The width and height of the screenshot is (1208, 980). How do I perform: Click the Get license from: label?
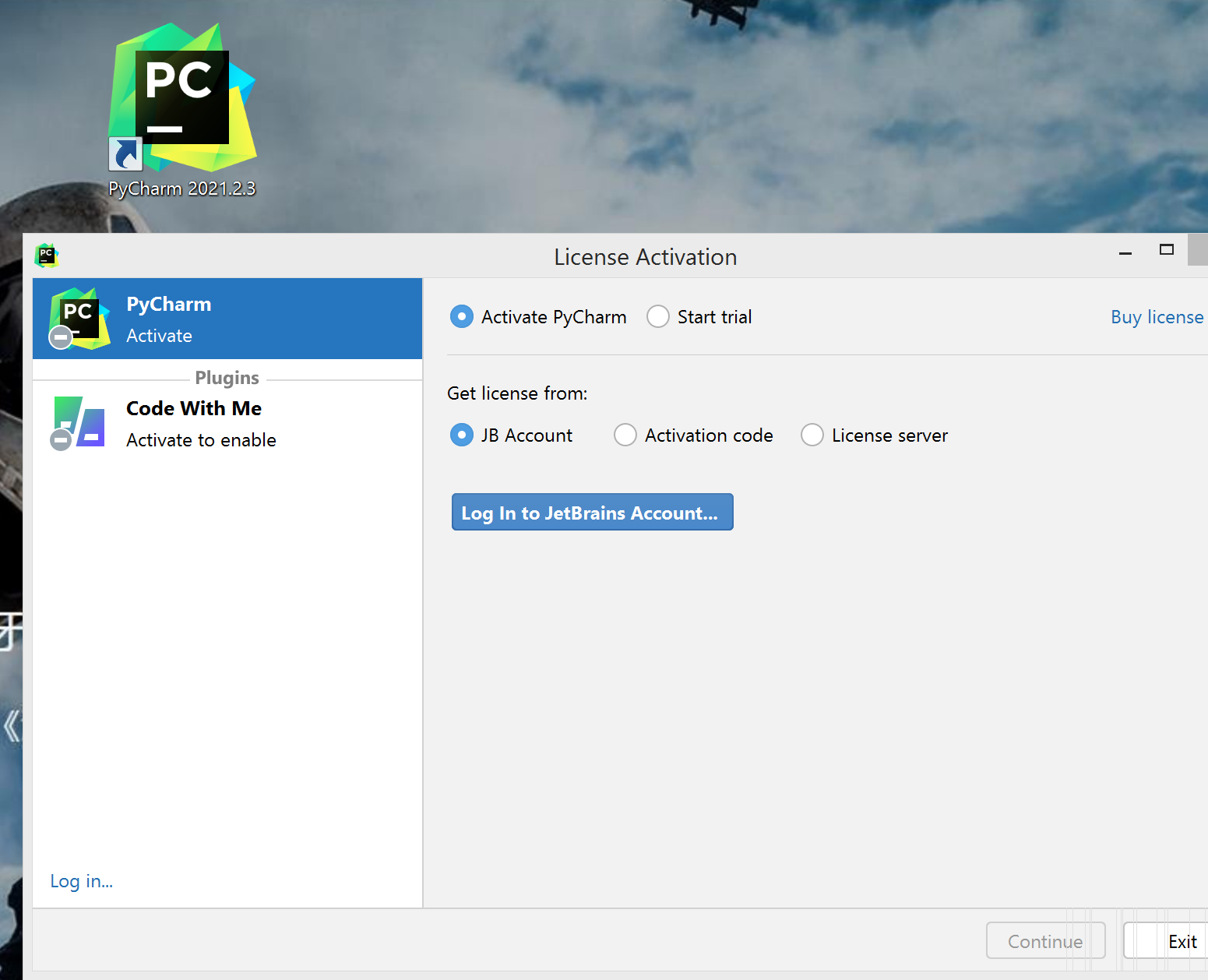pos(517,393)
